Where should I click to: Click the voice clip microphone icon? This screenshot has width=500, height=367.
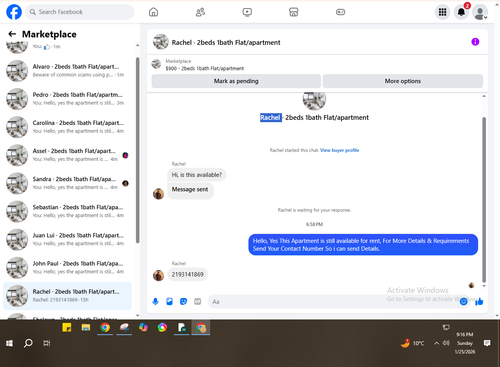155,302
